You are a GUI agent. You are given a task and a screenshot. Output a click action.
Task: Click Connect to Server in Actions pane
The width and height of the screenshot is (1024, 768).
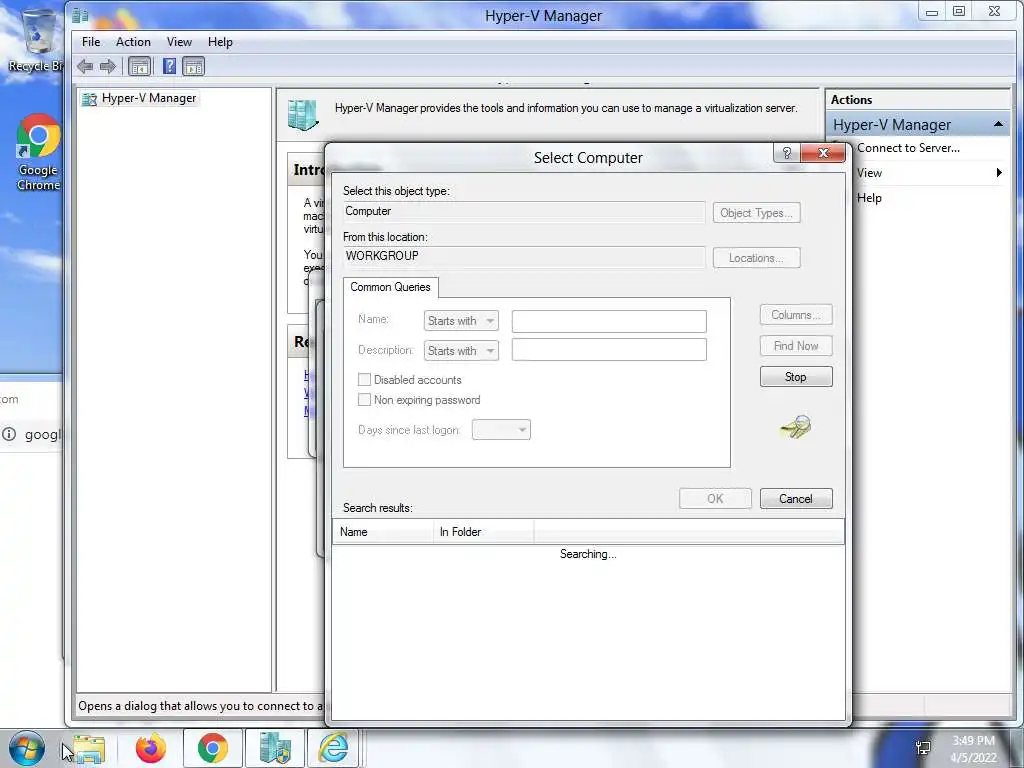(908, 148)
